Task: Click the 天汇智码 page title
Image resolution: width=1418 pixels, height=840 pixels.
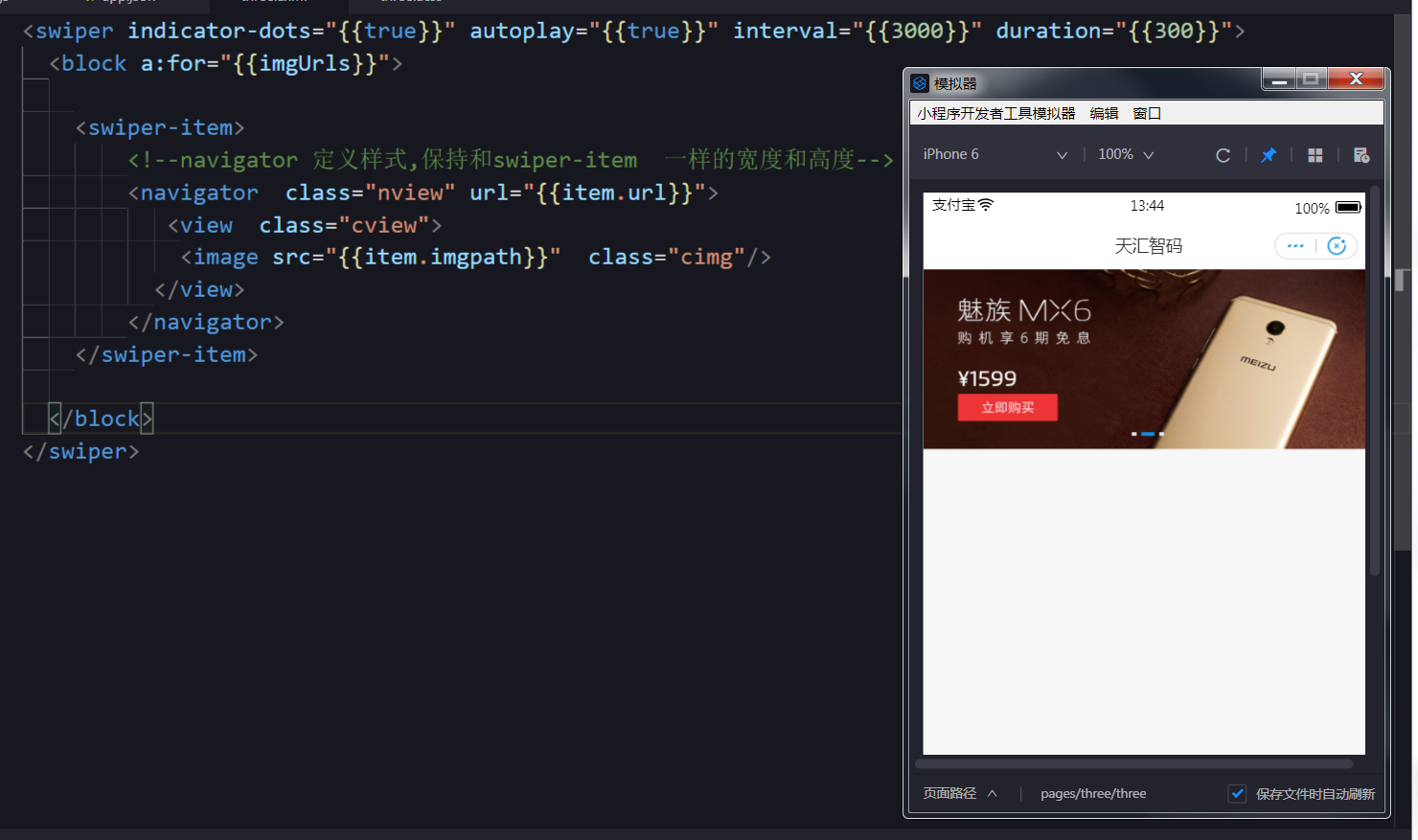Action: [x=1148, y=246]
